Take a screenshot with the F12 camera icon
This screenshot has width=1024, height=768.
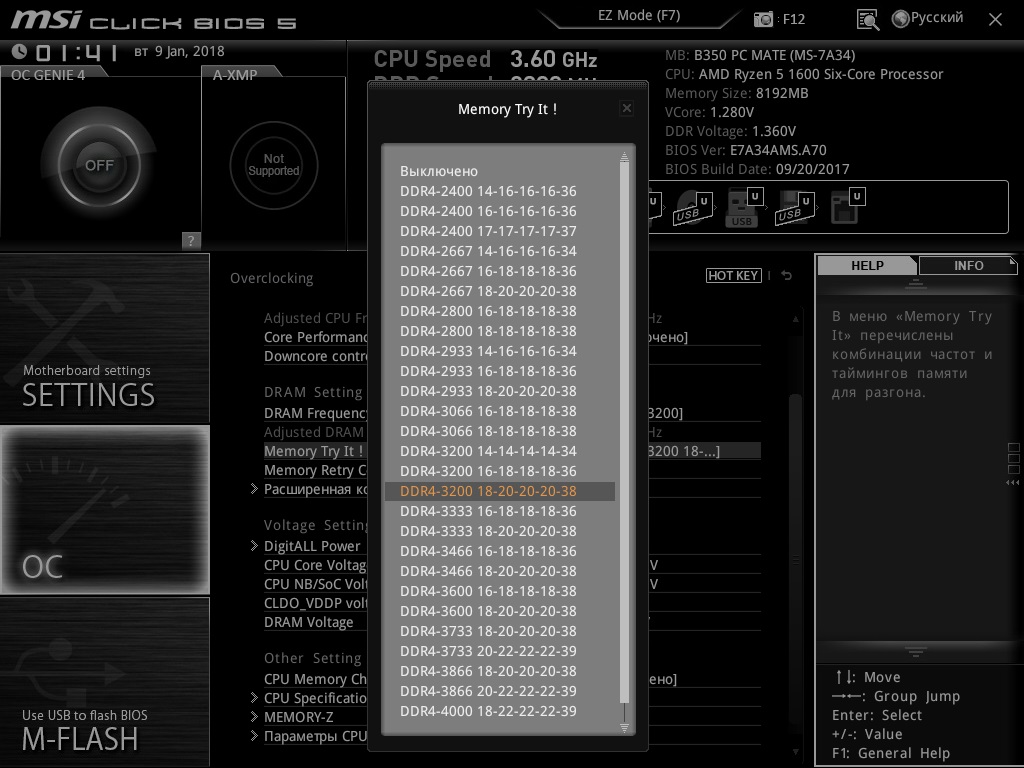pos(763,19)
